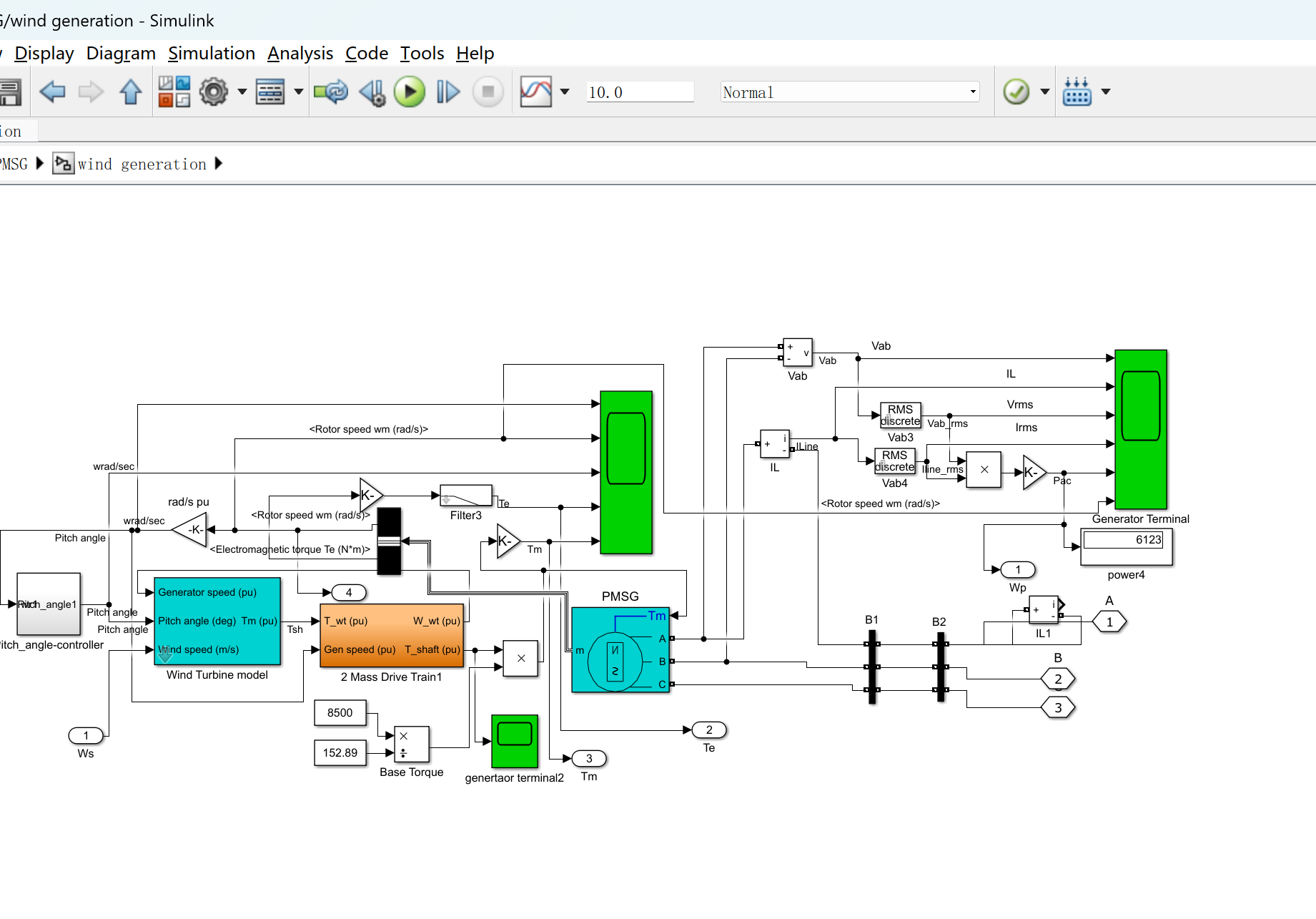Select the Filter3 block
This screenshot has width=1316, height=919.
(466, 495)
